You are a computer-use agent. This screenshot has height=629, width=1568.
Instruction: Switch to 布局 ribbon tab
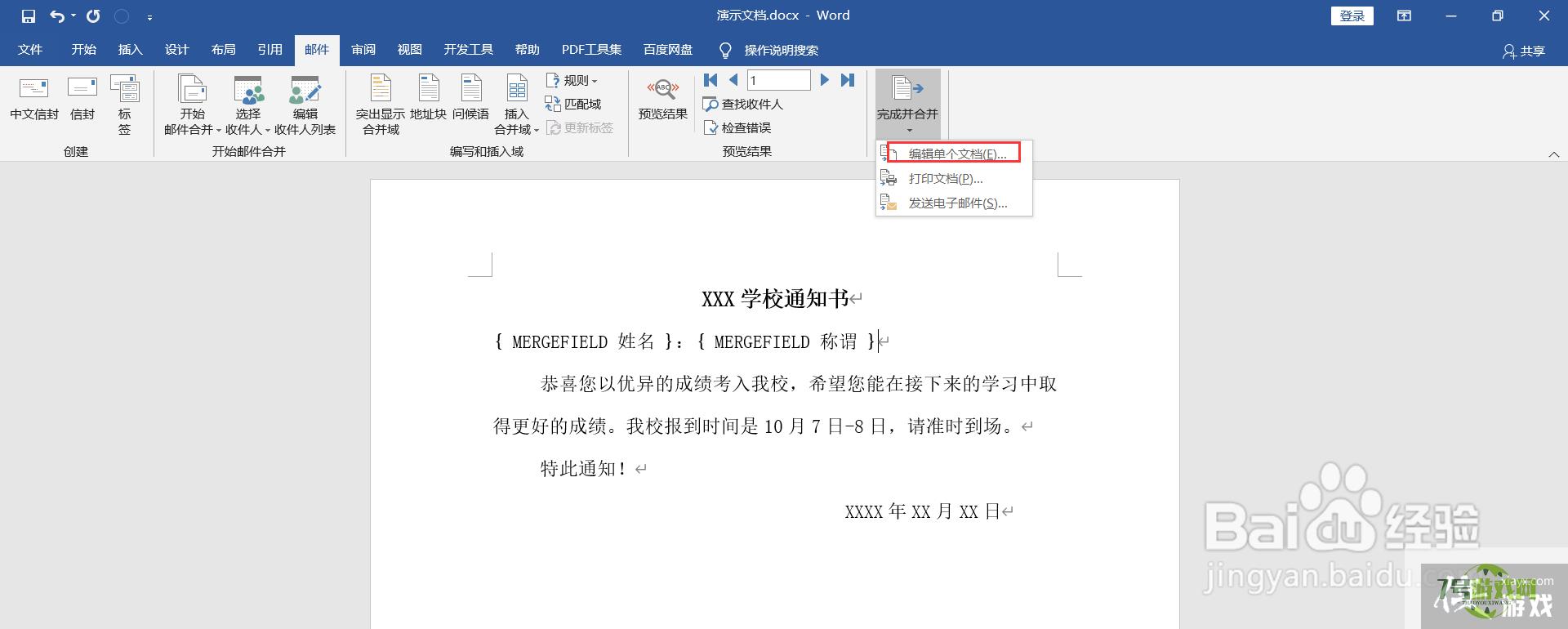(223, 50)
